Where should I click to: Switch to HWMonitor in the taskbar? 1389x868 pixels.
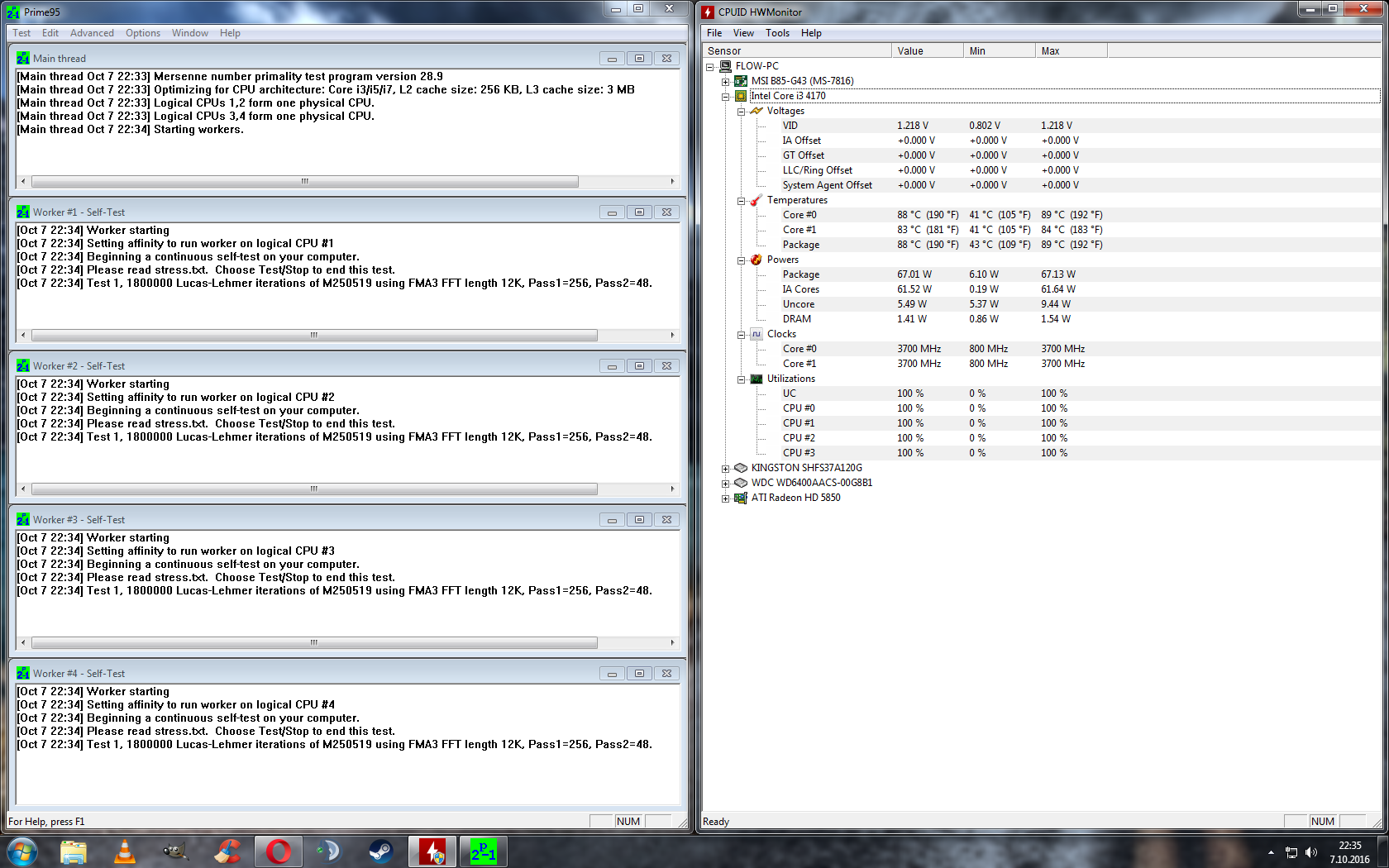[432, 851]
